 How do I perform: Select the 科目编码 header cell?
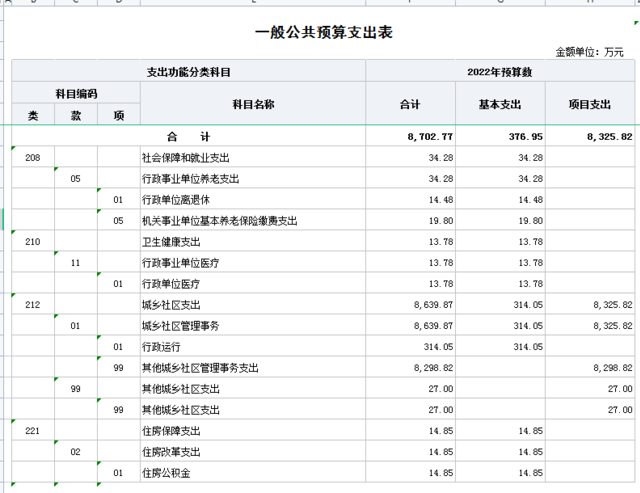[x=76, y=94]
